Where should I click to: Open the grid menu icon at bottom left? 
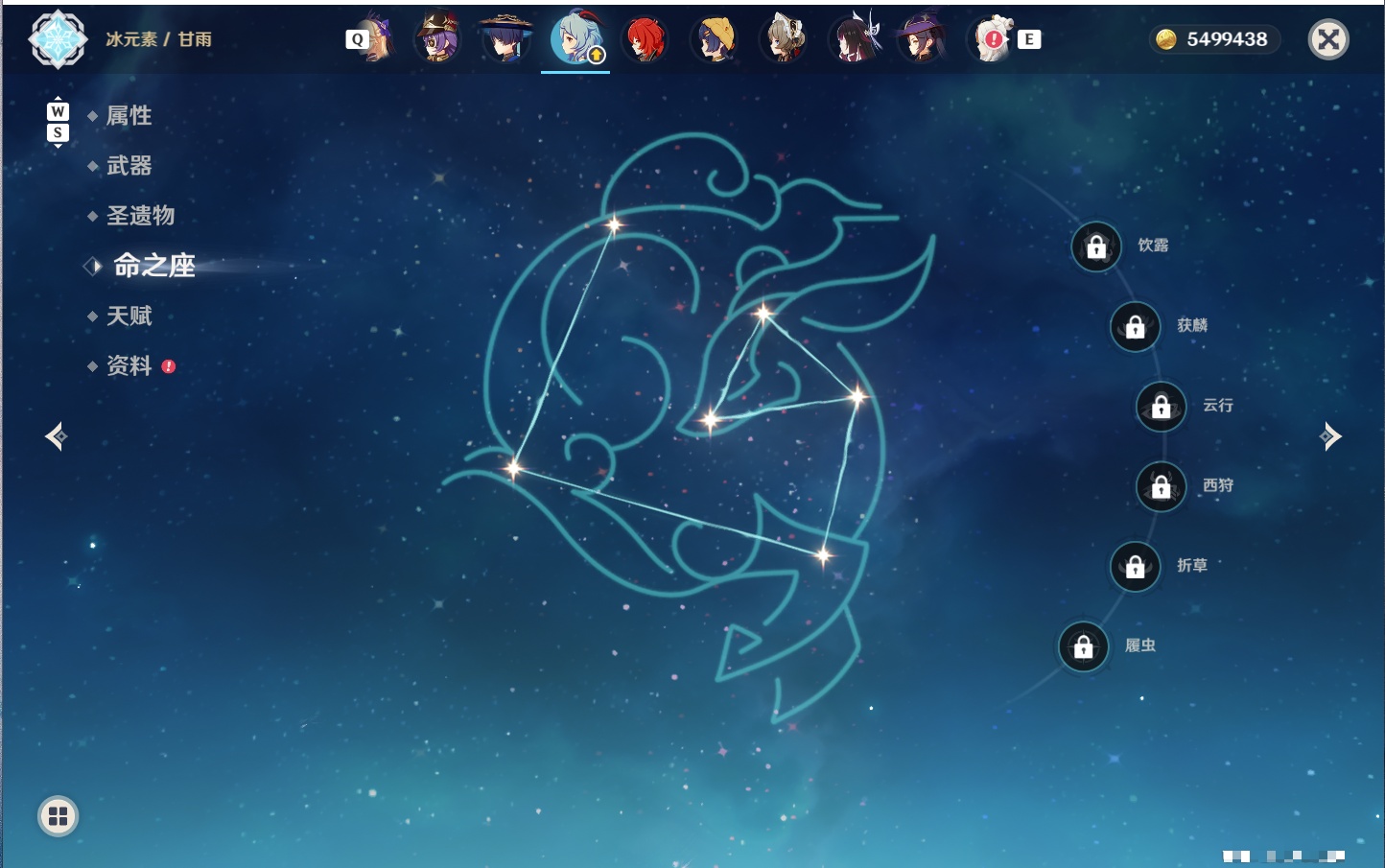pos(58,816)
